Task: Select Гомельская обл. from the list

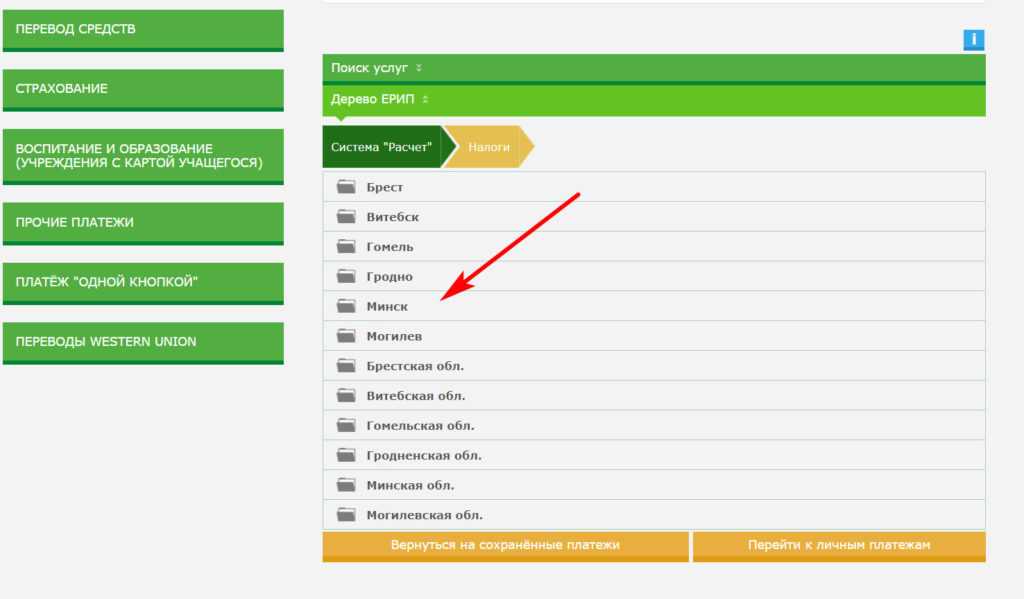Action: point(420,426)
